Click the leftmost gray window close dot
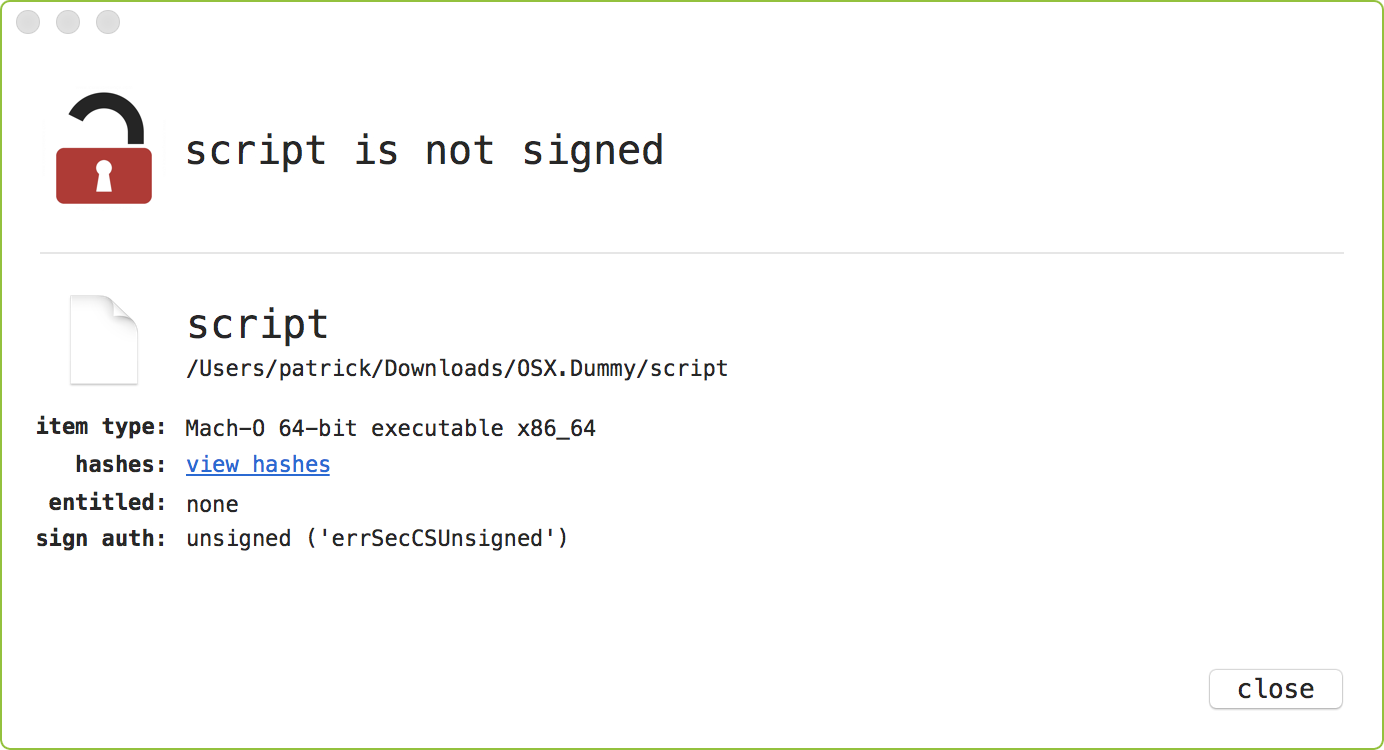Screen dimensions: 1384x750 pyautogui.click(x=28, y=22)
